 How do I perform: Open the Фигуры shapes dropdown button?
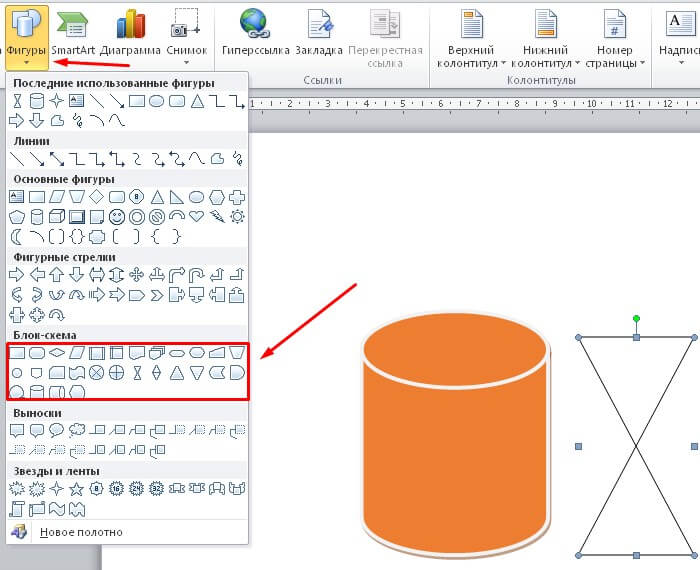tap(27, 37)
